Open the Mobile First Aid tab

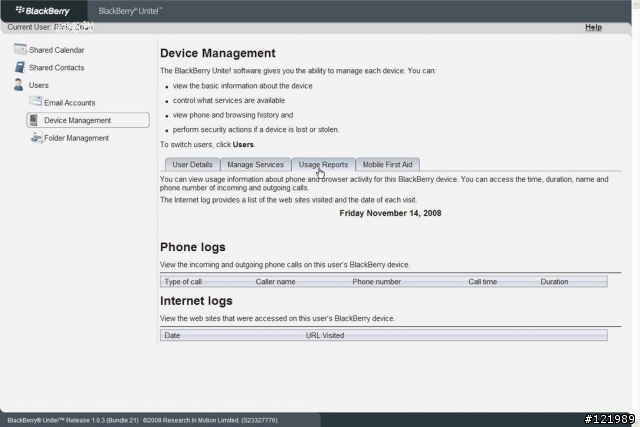(x=387, y=165)
